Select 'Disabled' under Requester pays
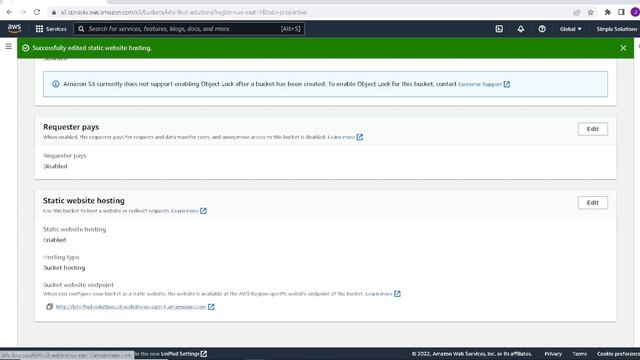This screenshot has height=360, width=640. (55, 166)
